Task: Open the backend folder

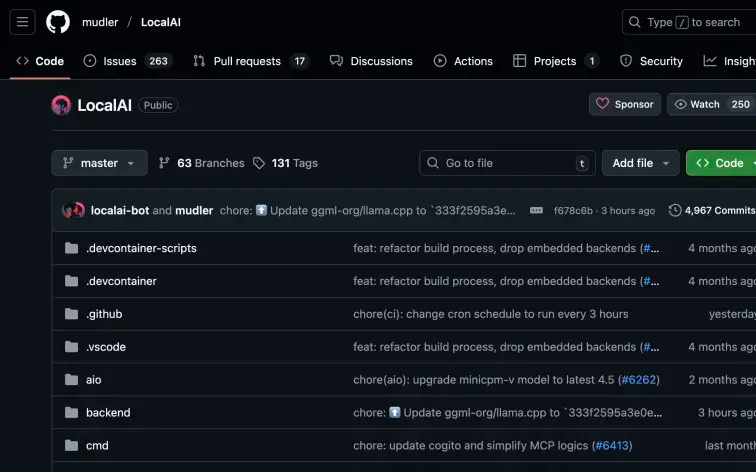Action: (x=108, y=413)
